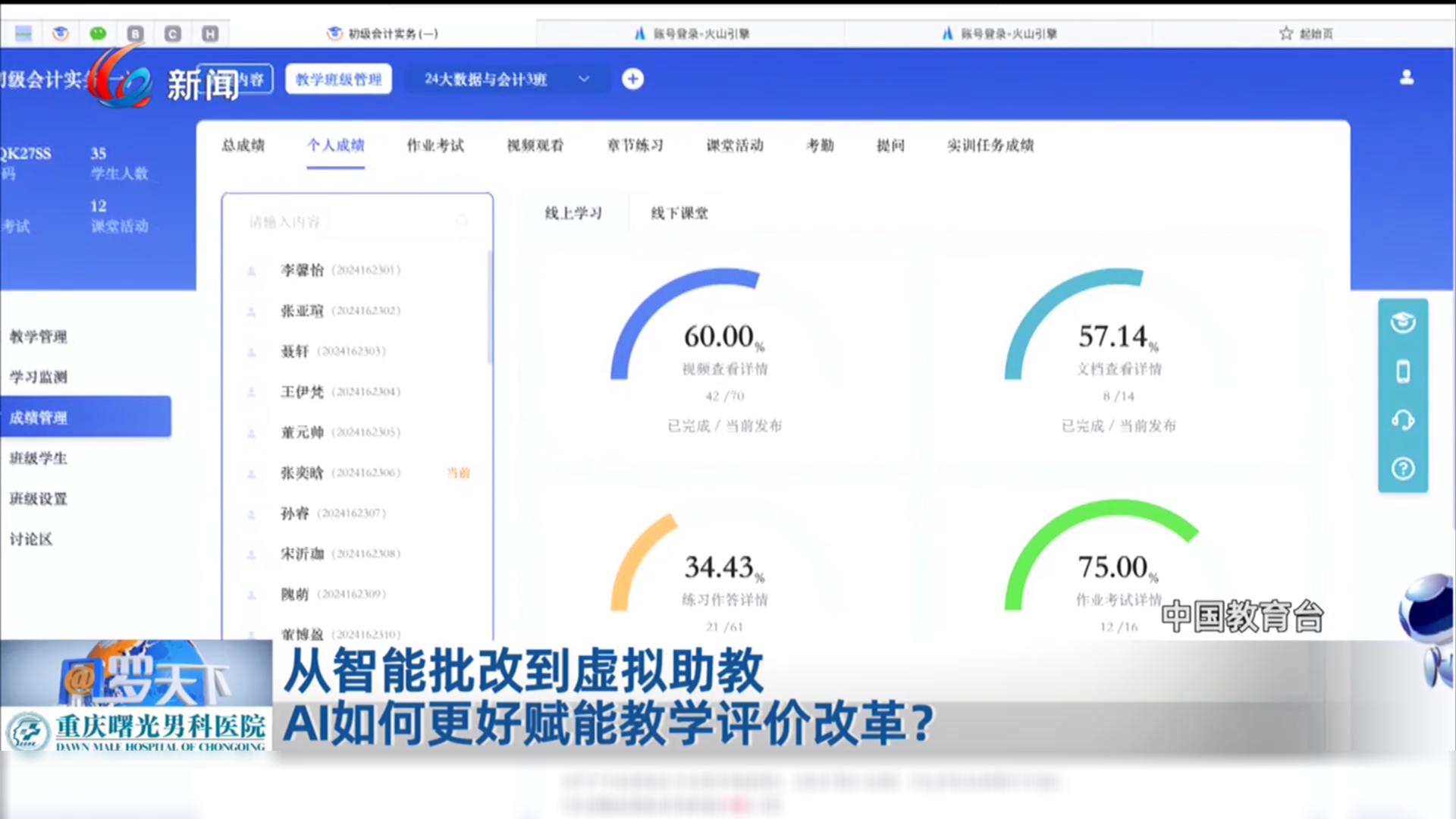Viewport: 1456px width, 819px height.
Task: Open 学习监测 in the left sidebar
Action: click(38, 377)
